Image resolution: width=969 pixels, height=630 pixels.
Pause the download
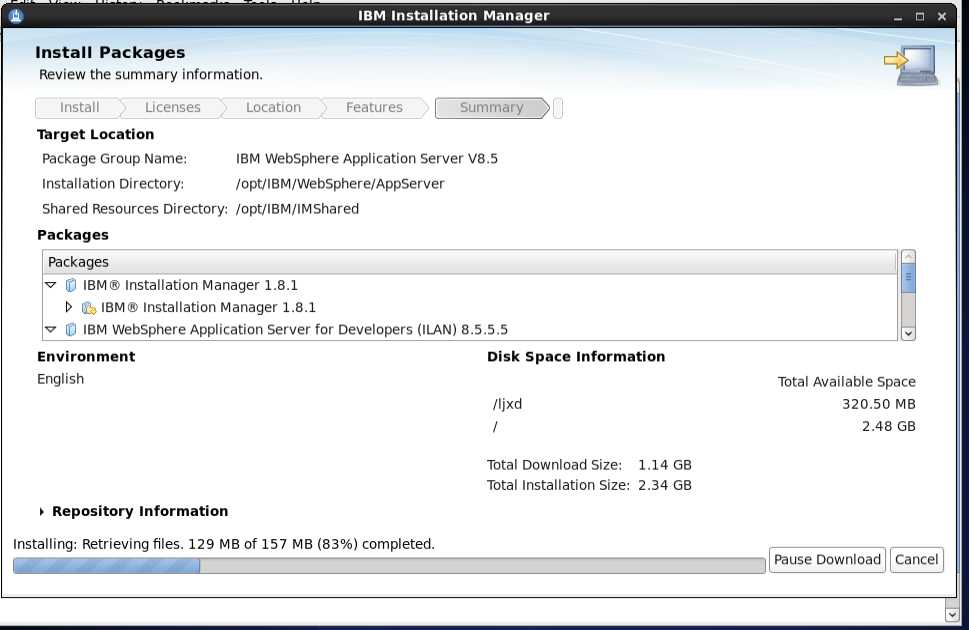point(827,560)
